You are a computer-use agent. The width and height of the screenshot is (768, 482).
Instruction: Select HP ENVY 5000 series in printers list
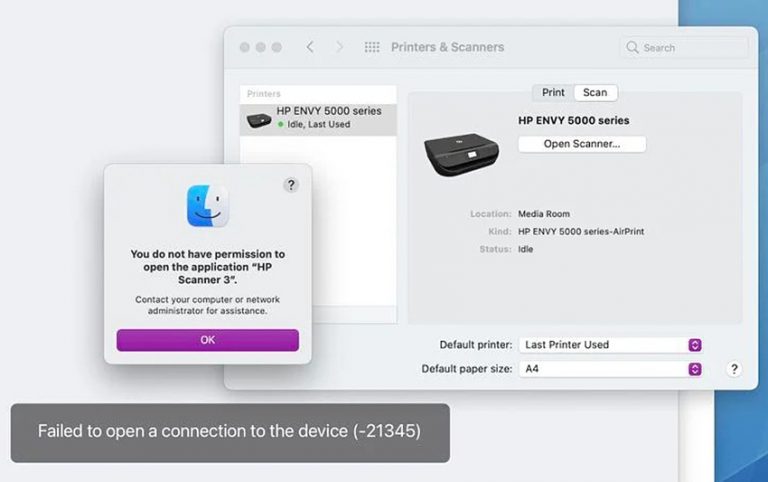pos(318,119)
